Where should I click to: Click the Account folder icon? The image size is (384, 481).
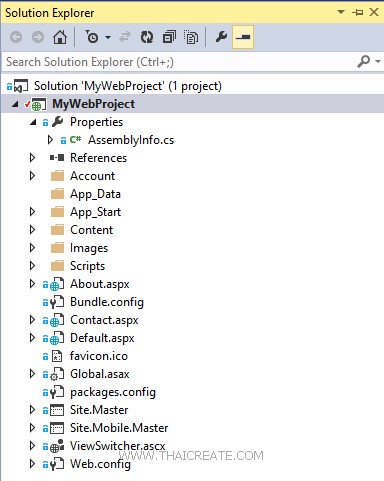coord(57,176)
